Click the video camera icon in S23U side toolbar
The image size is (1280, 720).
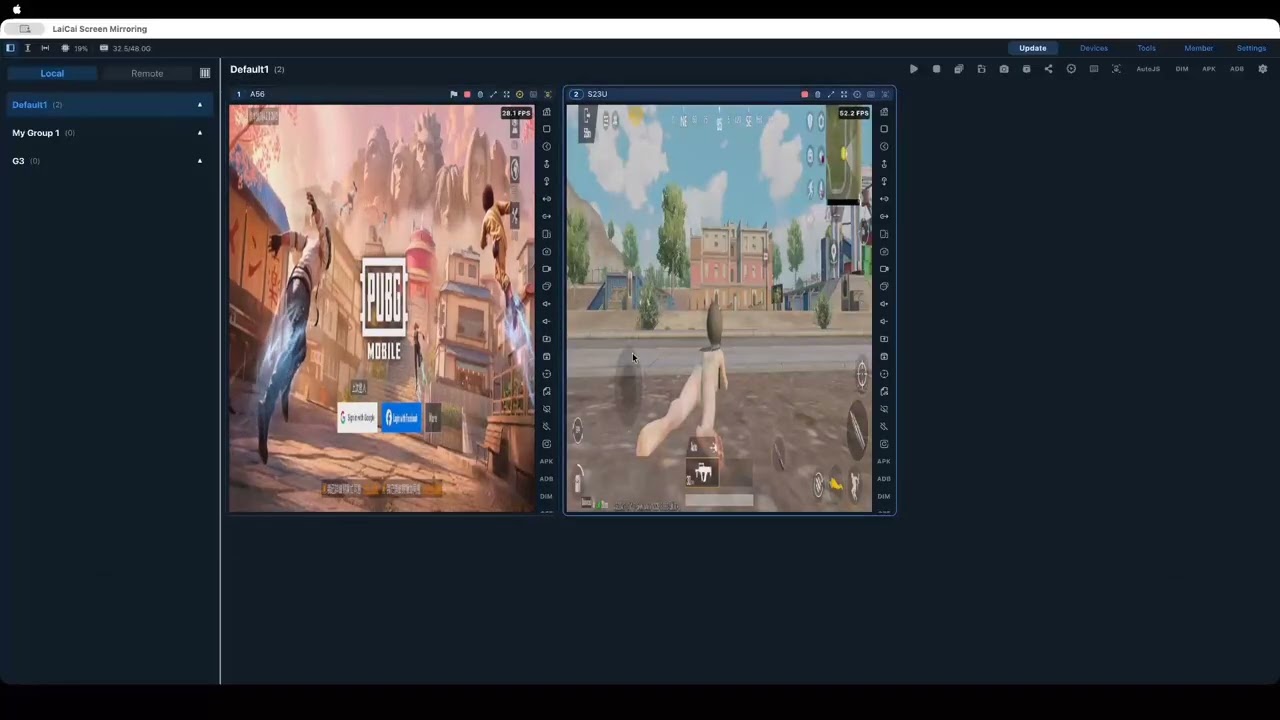tap(884, 269)
